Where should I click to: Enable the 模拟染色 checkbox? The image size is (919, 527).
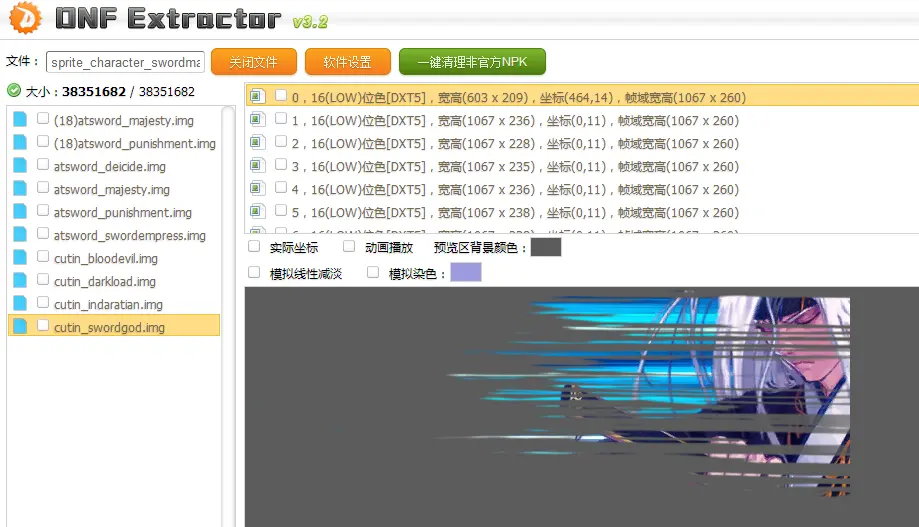(x=373, y=272)
